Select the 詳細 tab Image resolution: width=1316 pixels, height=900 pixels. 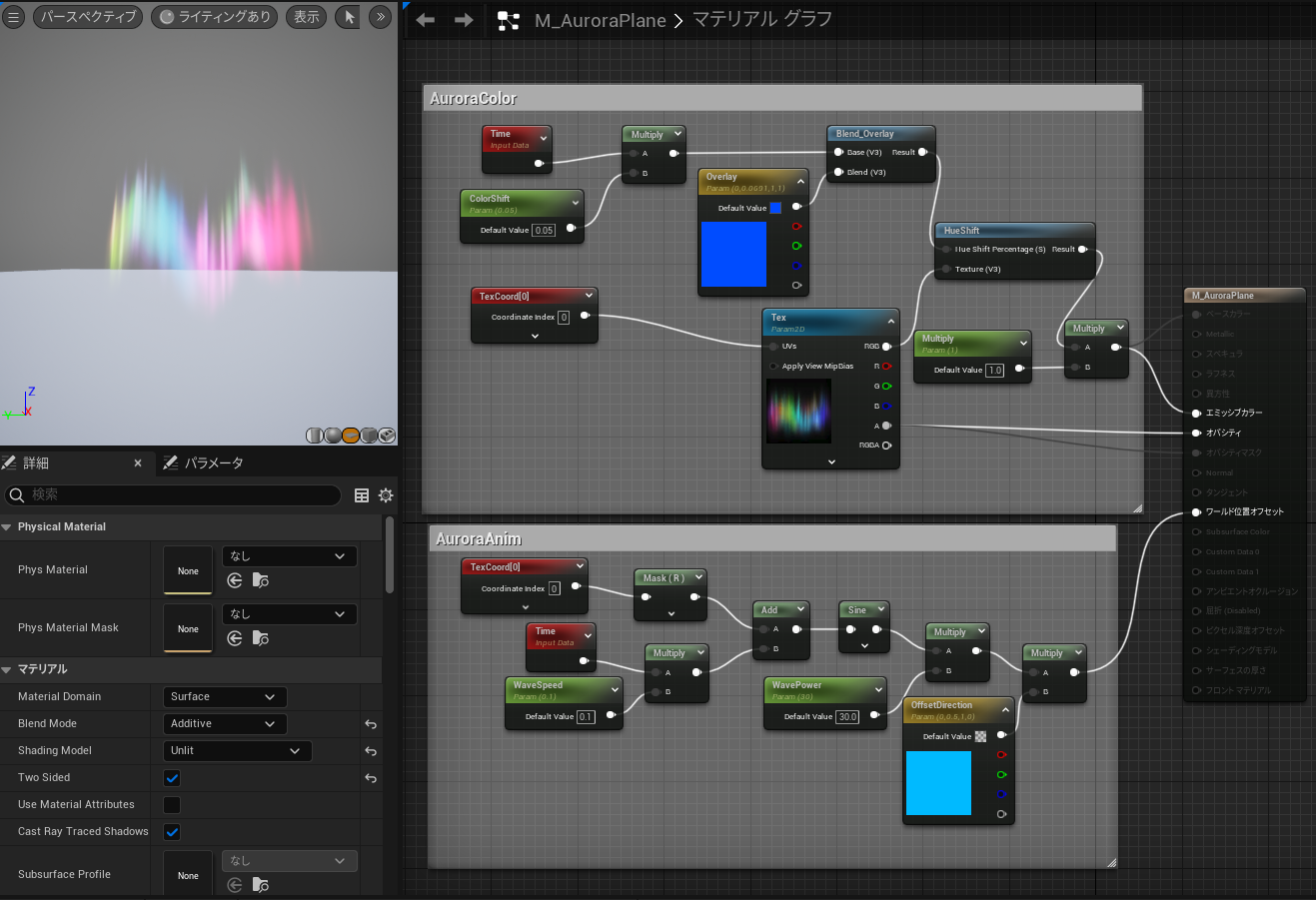35,463
